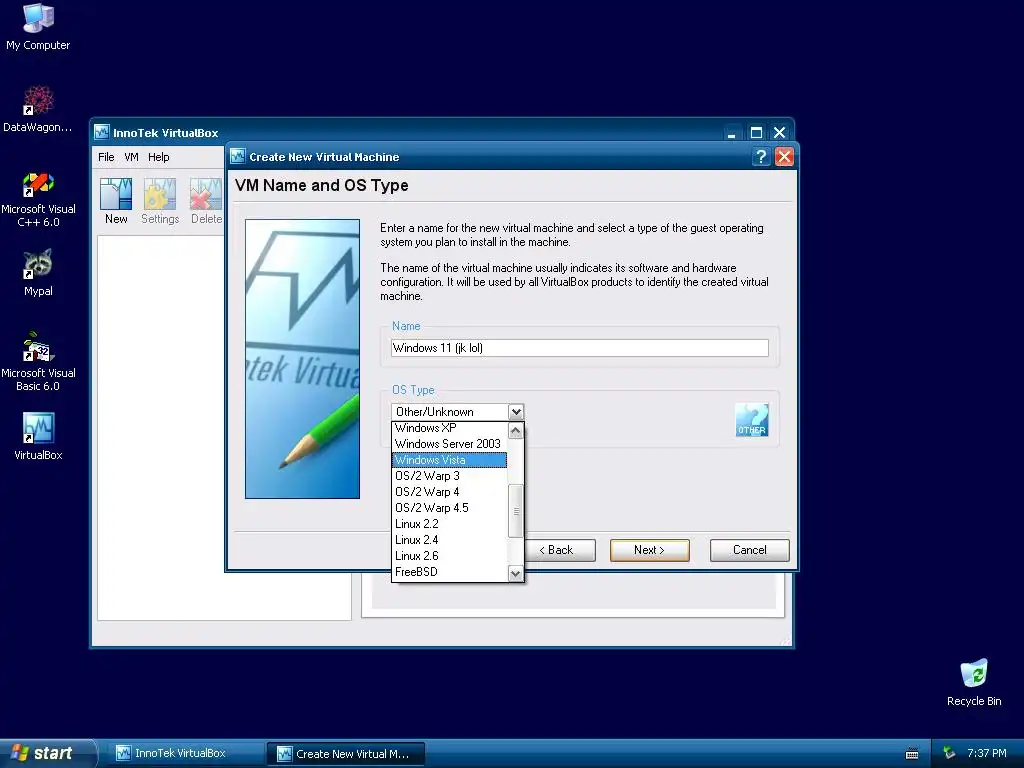Collapse the OS Type combo box arrow

pyautogui.click(x=515, y=412)
